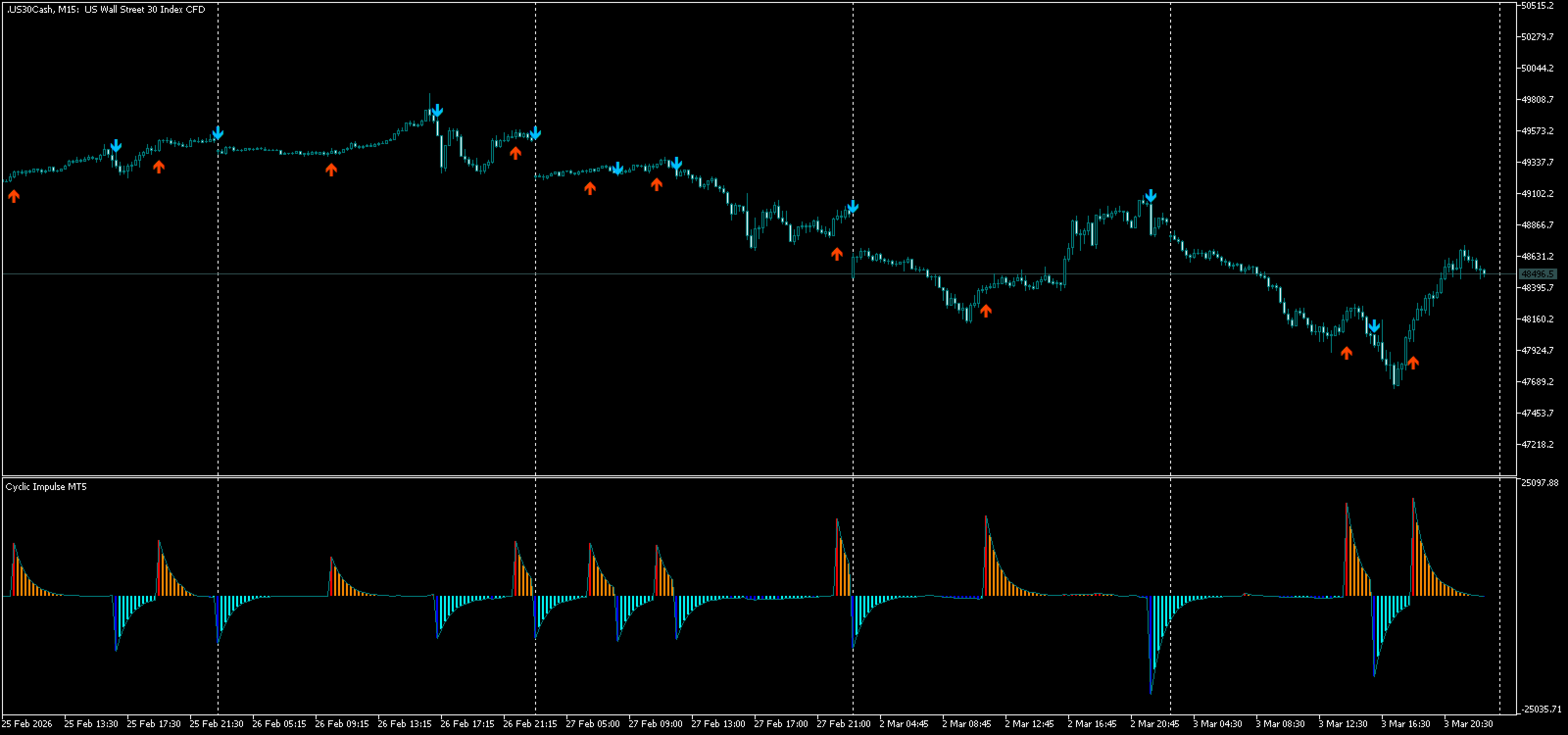Click the last red up arrow near 3 Mar 16:30
The height and width of the screenshot is (735, 1568).
tap(1413, 363)
